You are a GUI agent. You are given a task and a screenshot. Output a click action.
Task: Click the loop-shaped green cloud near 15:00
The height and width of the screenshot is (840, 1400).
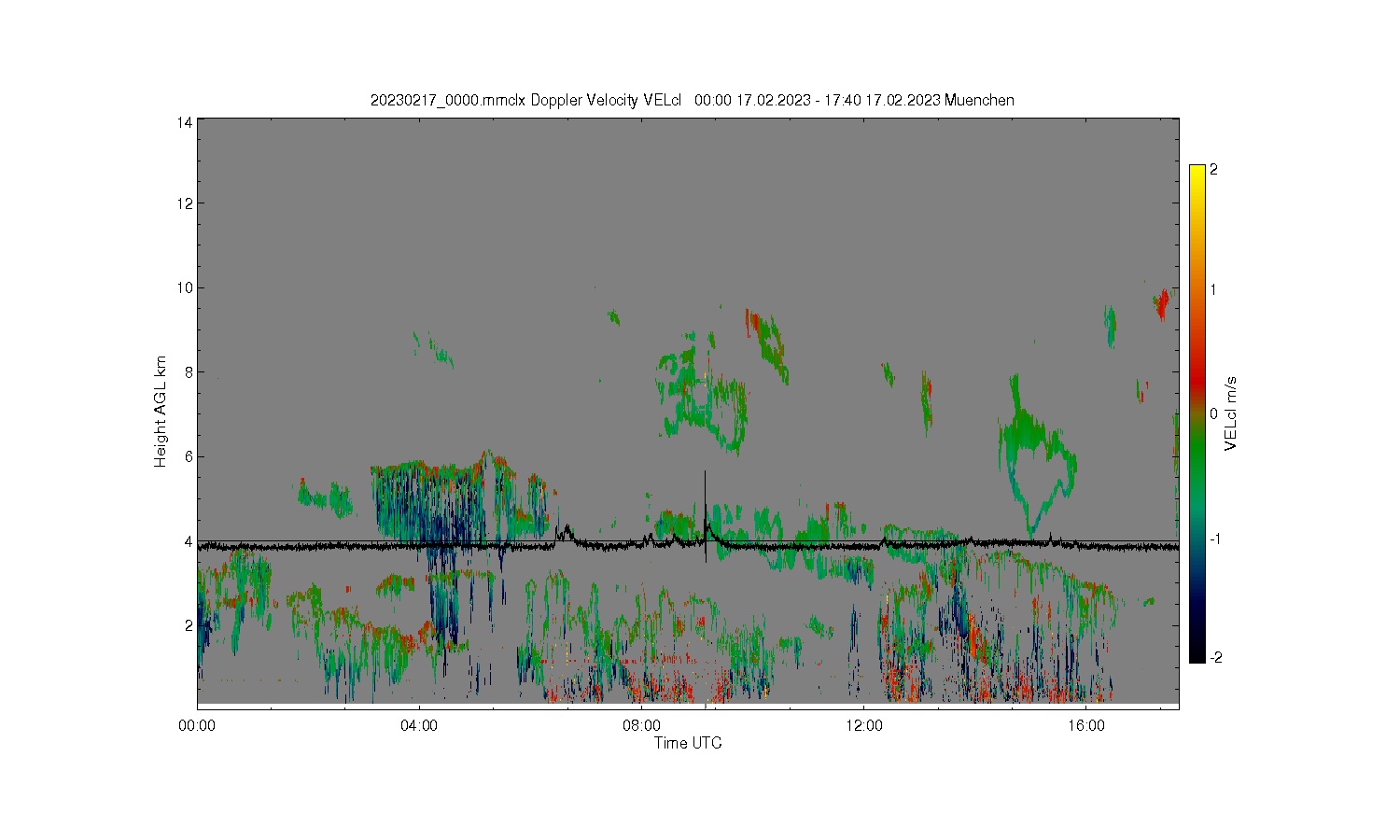(x=1036, y=455)
